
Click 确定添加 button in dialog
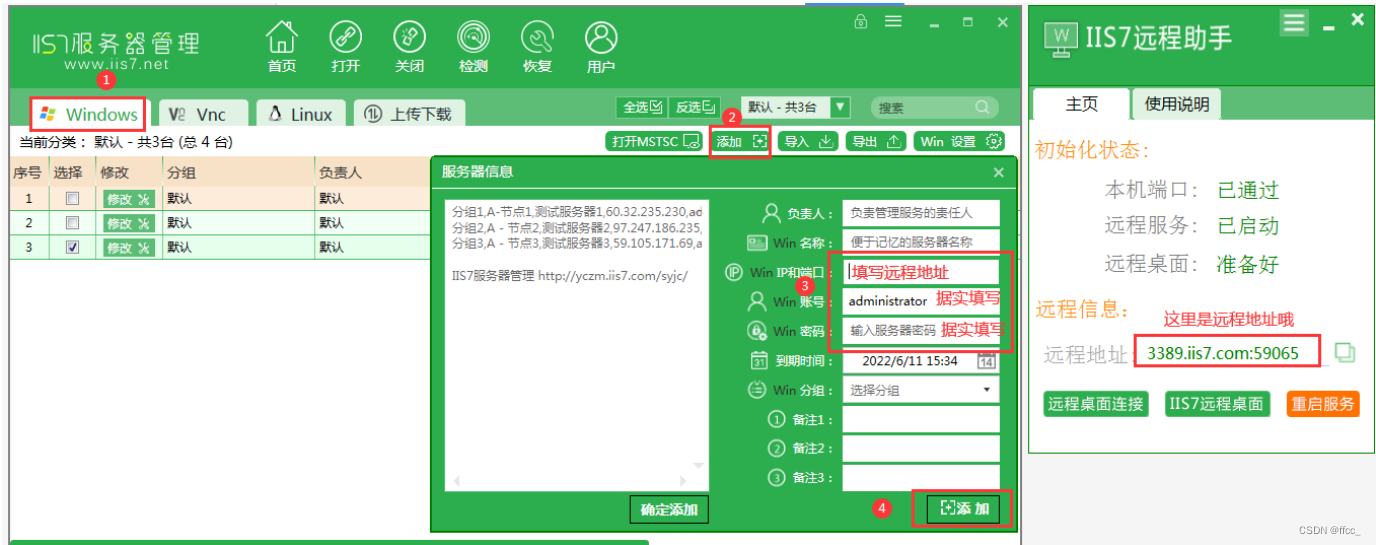click(x=669, y=509)
